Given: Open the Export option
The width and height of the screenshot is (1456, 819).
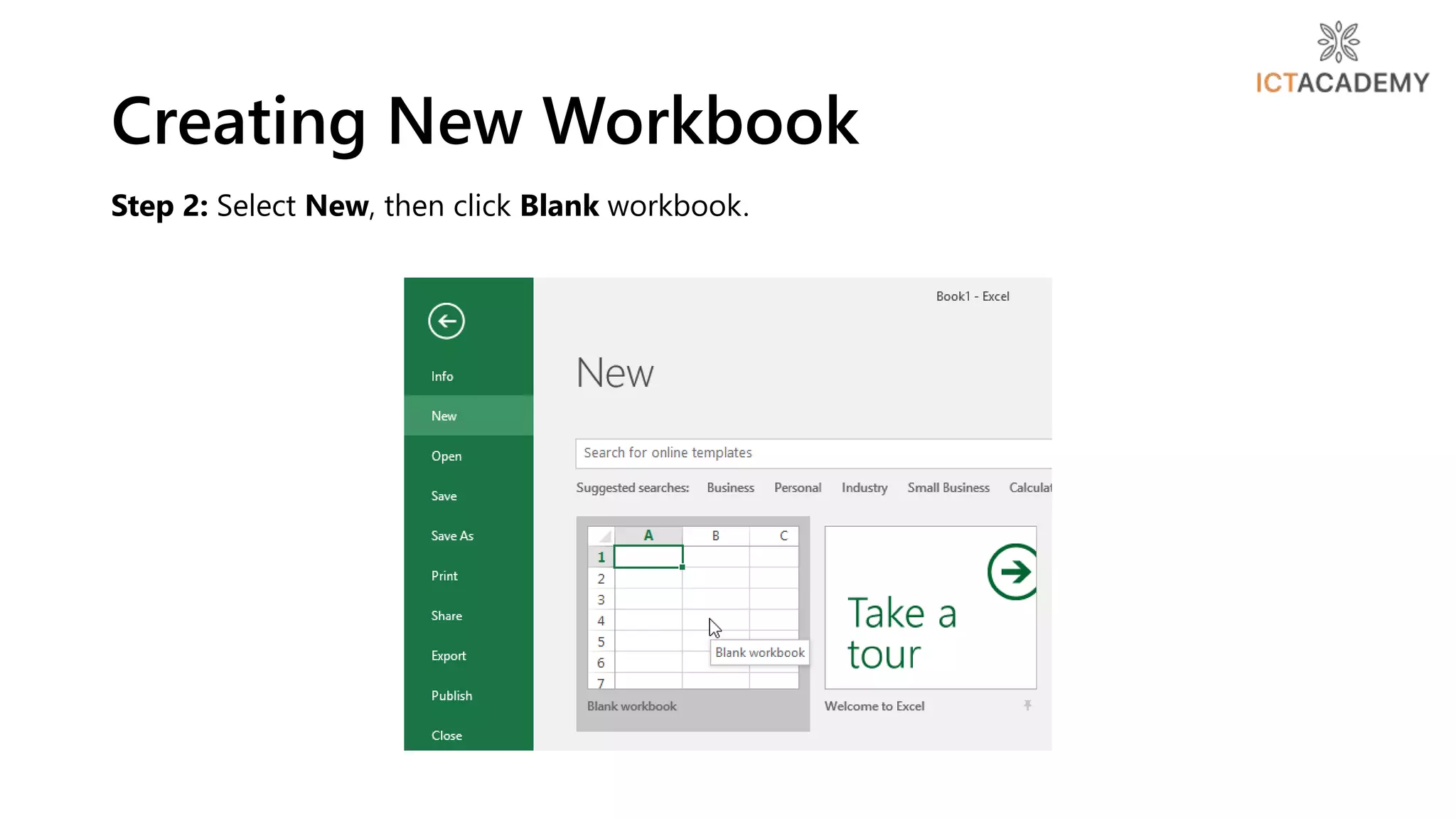Looking at the screenshot, I should 449,655.
